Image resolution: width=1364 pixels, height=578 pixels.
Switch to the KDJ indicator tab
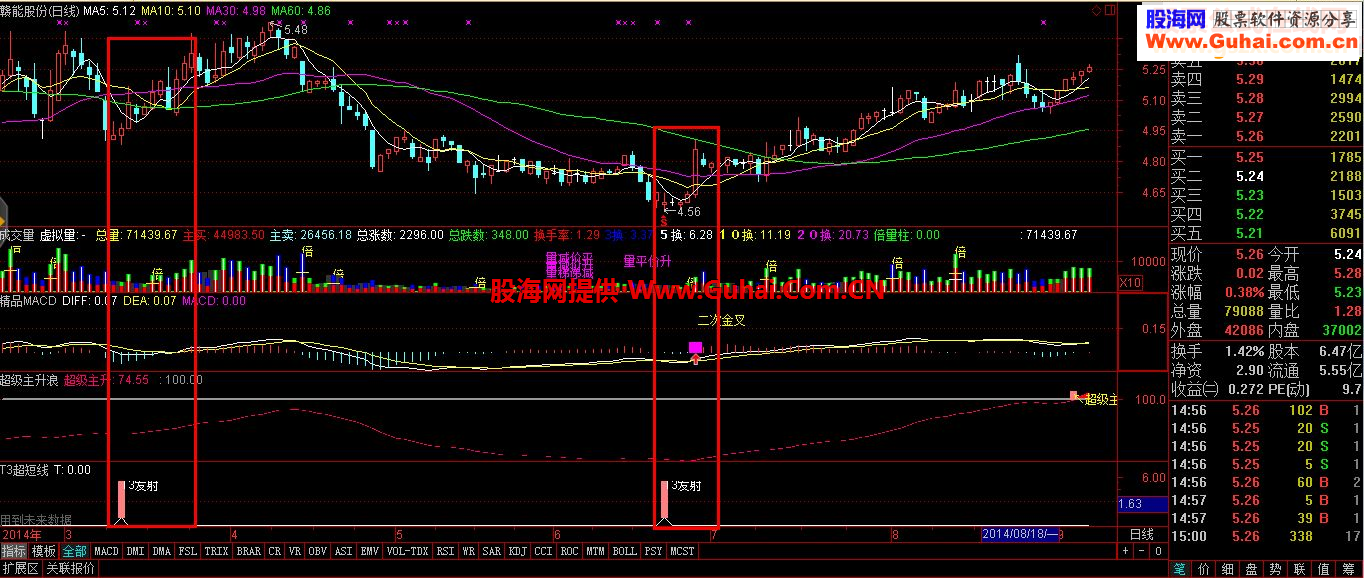tap(518, 551)
